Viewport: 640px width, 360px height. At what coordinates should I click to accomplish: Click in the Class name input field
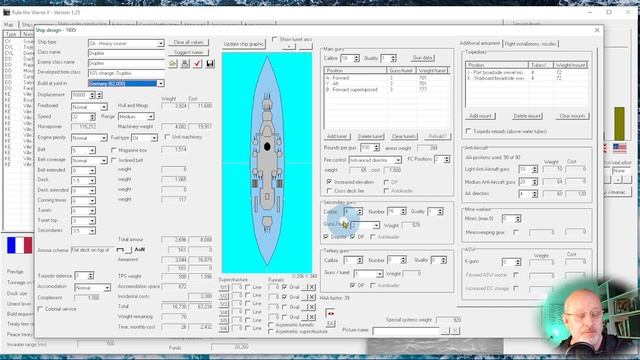(126, 53)
